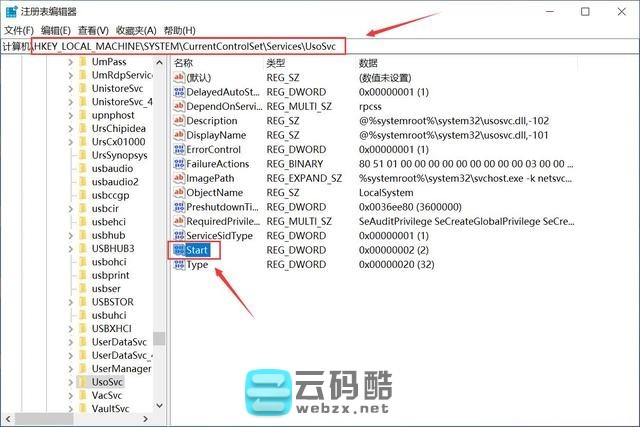Click the registry path address bar
This screenshot has height=427, width=640.
[x=320, y=46]
